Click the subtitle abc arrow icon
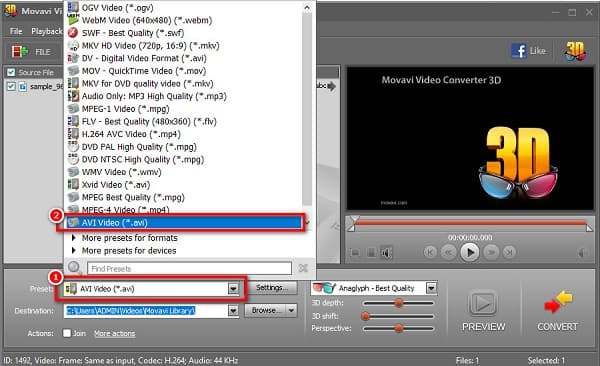600x366 pixels. (326, 86)
